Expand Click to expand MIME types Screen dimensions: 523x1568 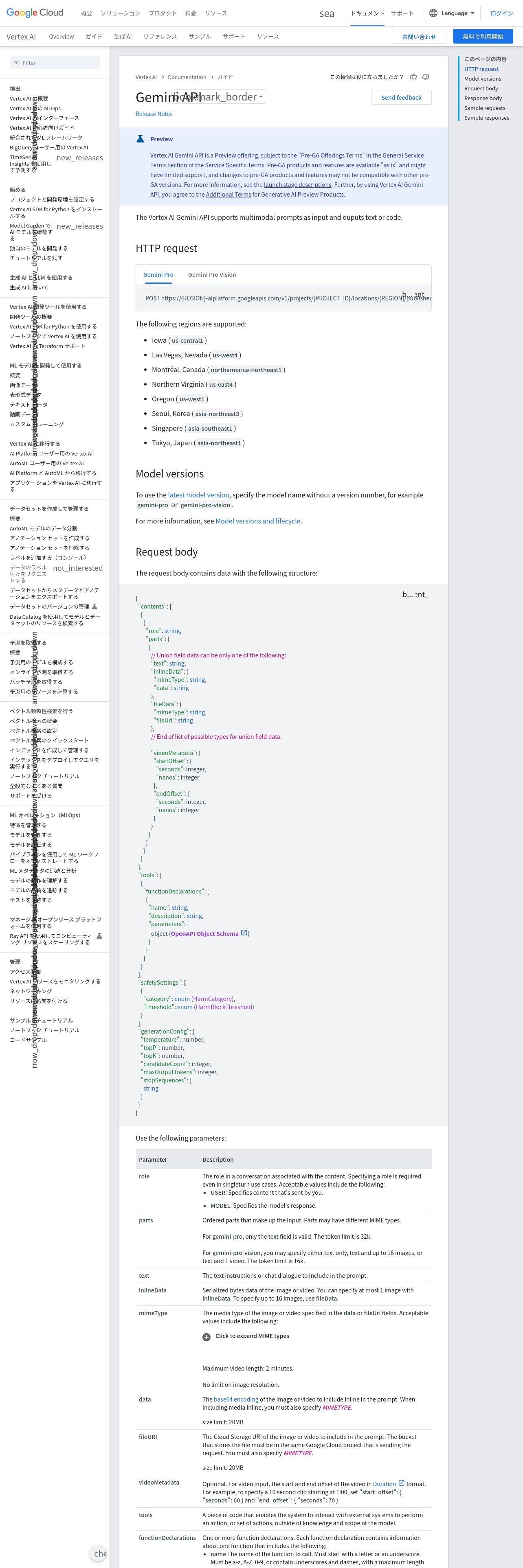point(251,1336)
